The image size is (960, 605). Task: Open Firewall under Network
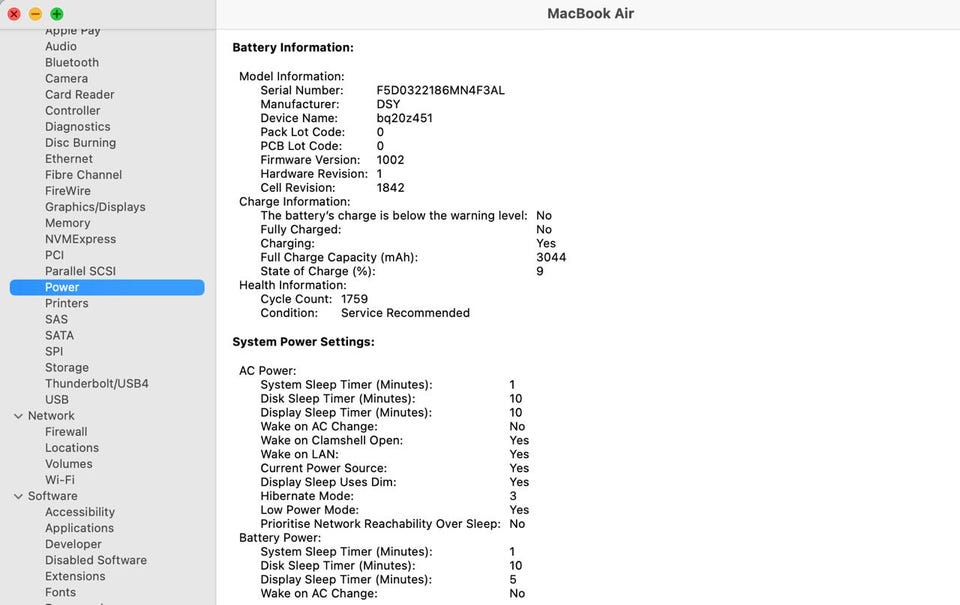click(x=66, y=432)
